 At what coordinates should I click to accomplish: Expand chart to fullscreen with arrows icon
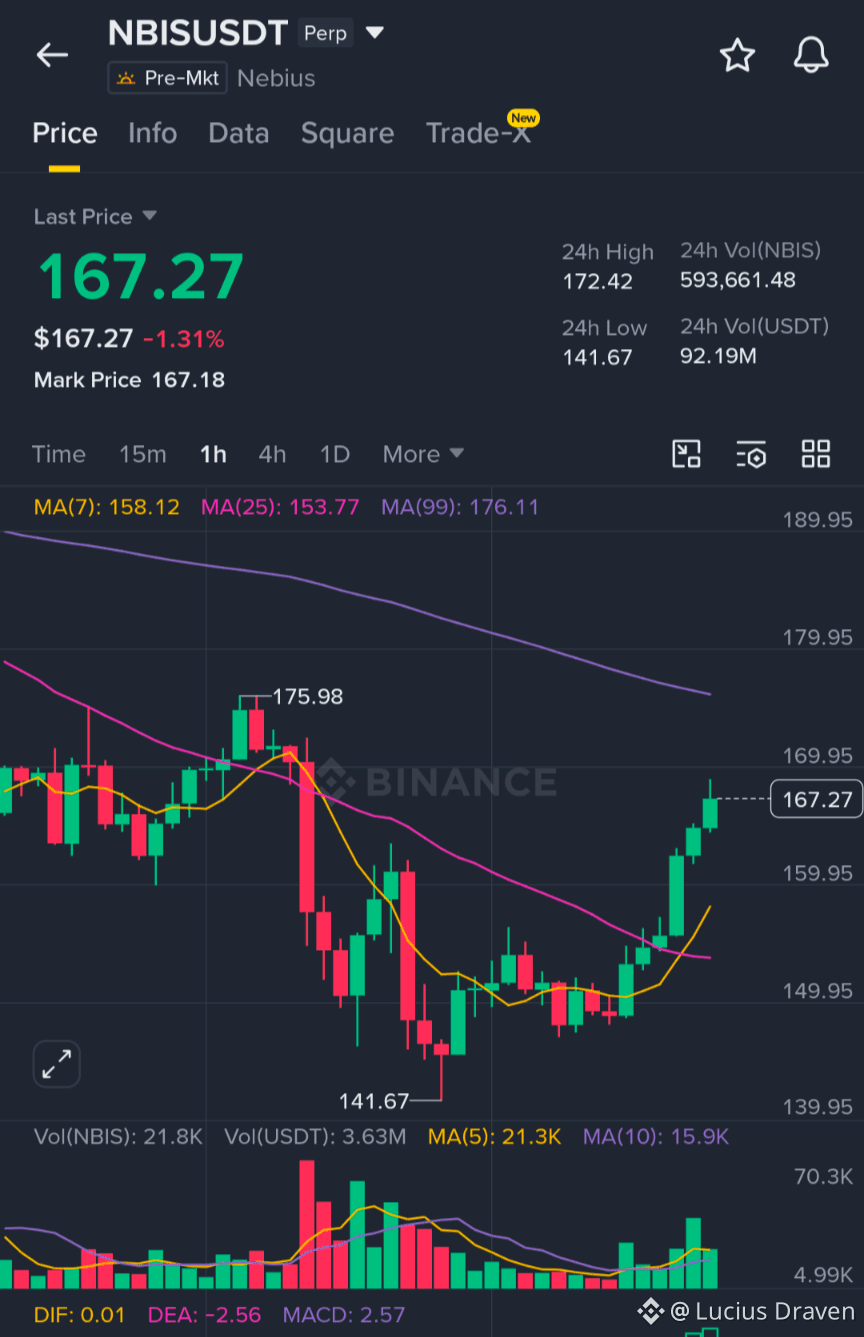click(x=56, y=1064)
